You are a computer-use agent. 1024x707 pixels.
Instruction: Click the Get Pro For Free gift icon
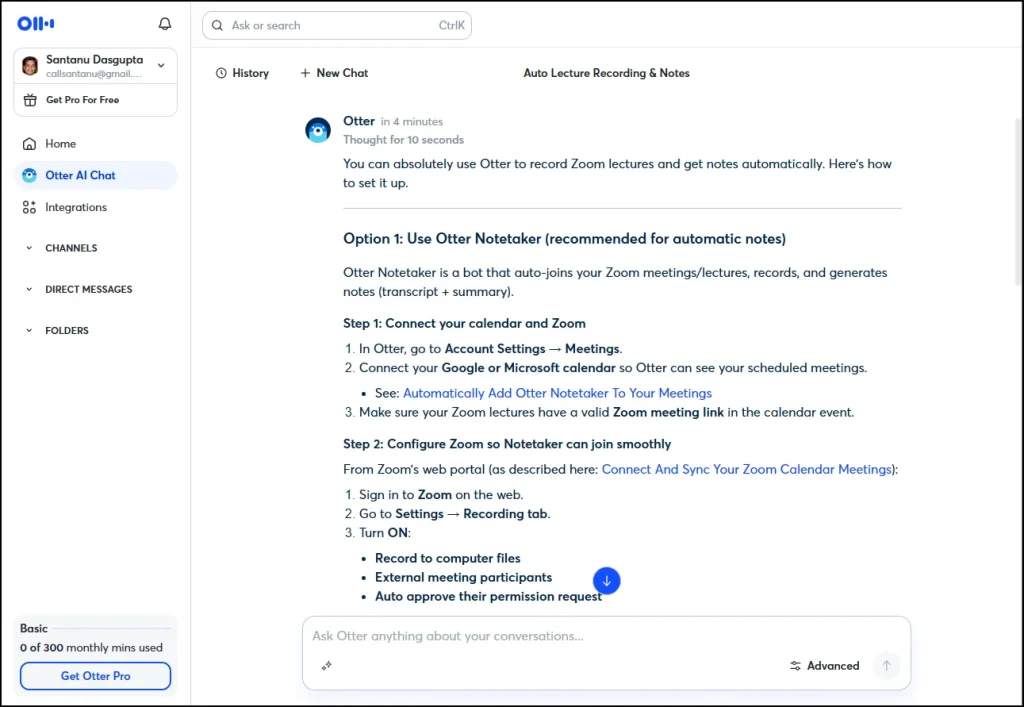[30, 100]
